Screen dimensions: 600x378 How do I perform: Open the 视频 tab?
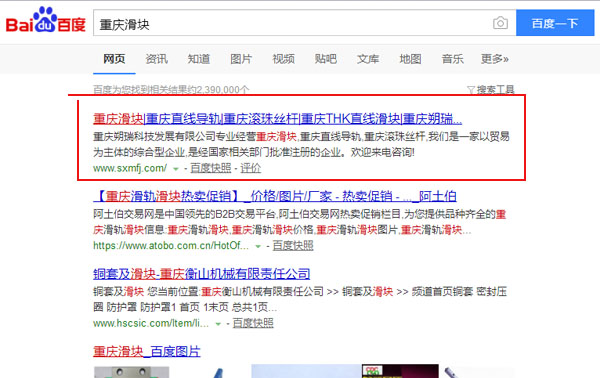284,59
